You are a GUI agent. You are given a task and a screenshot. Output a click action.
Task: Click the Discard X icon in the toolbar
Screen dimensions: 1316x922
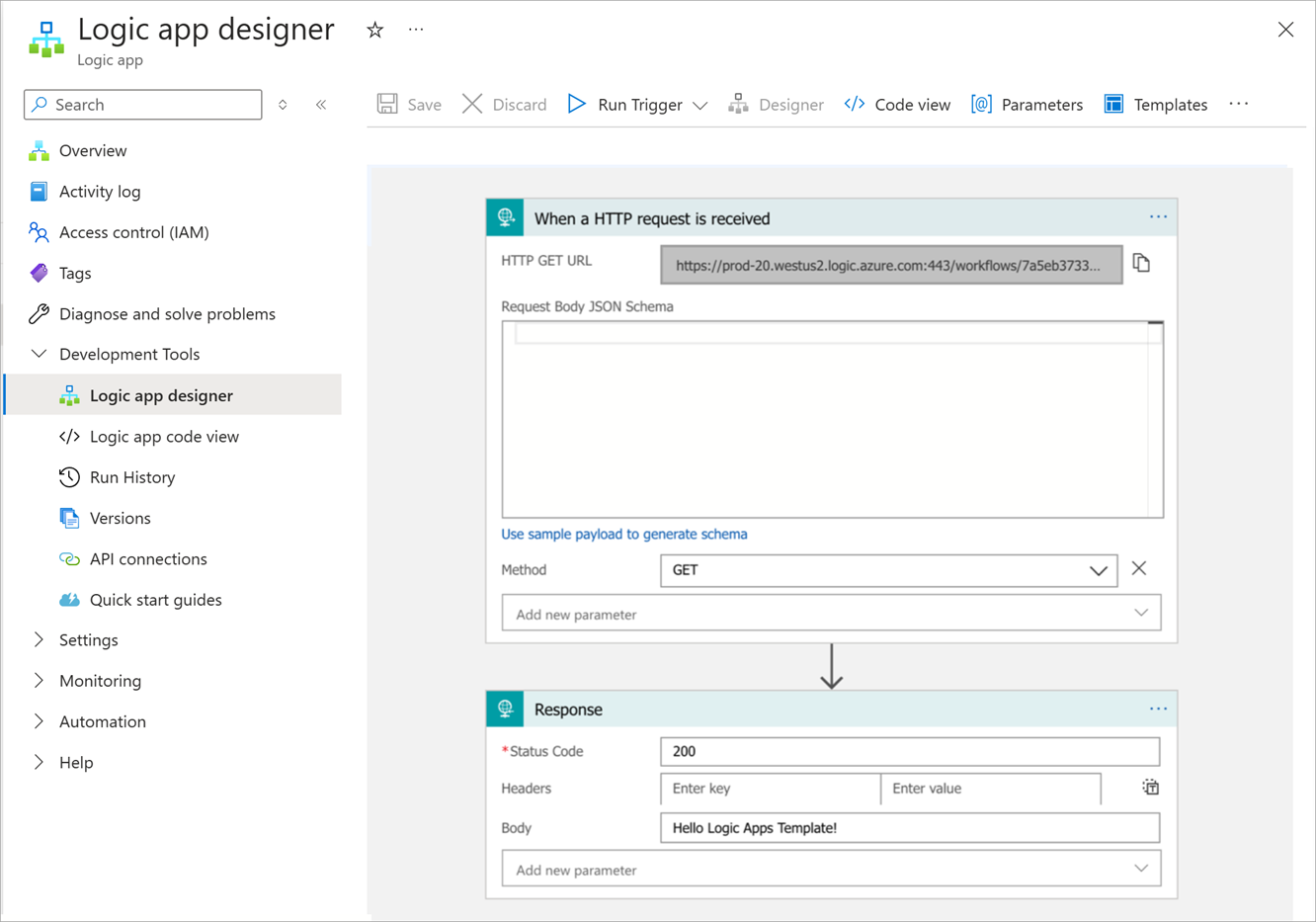472,104
